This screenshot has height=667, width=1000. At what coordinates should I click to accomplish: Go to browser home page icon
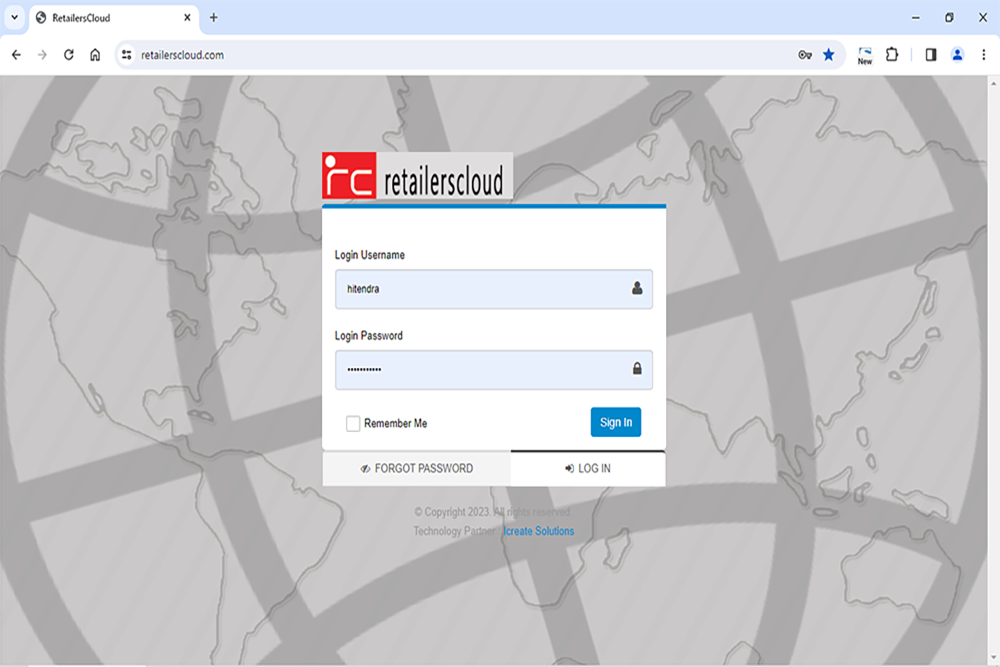(x=95, y=55)
